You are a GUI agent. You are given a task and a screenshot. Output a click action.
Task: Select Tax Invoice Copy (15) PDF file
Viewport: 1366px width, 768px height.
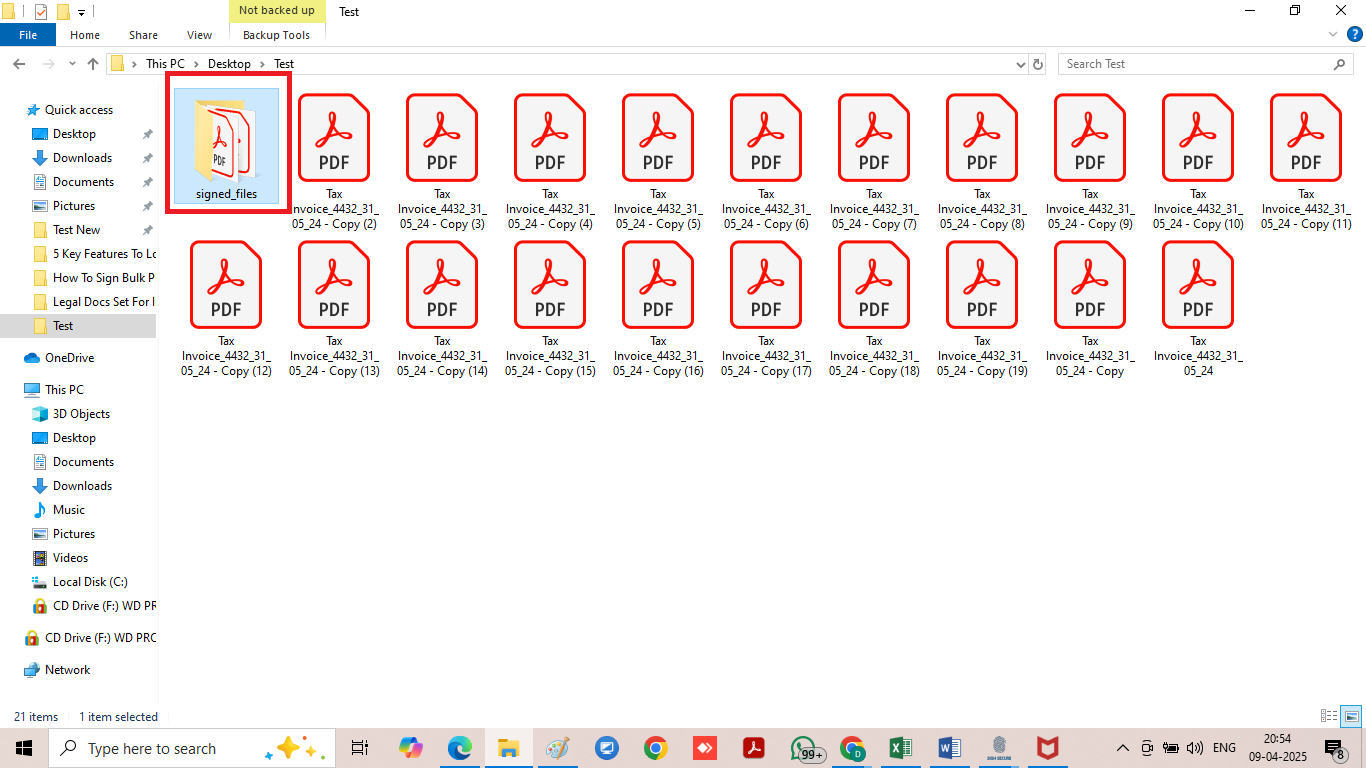550,309
